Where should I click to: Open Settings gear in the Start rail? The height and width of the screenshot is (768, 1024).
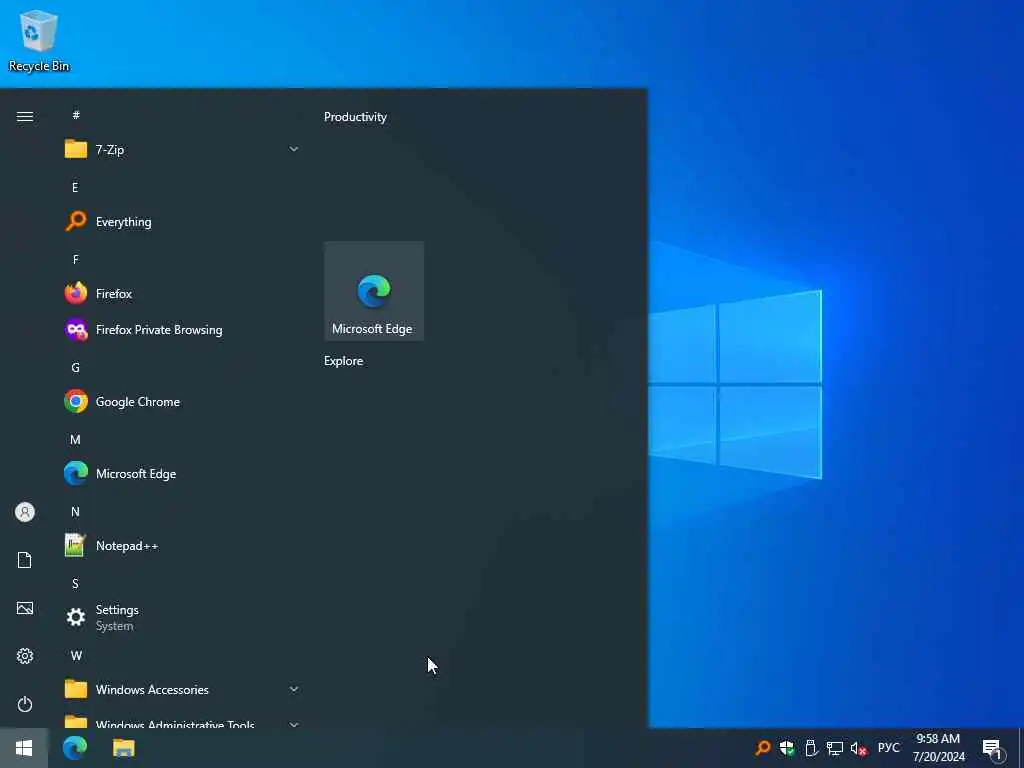(25, 656)
